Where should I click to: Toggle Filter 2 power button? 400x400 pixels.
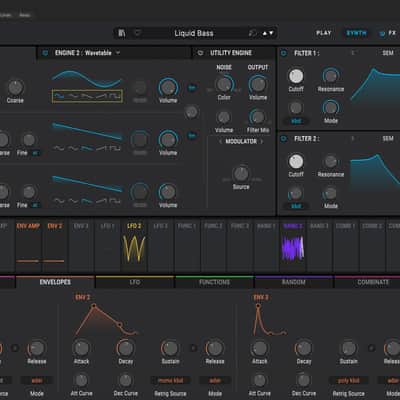[x=284, y=138]
